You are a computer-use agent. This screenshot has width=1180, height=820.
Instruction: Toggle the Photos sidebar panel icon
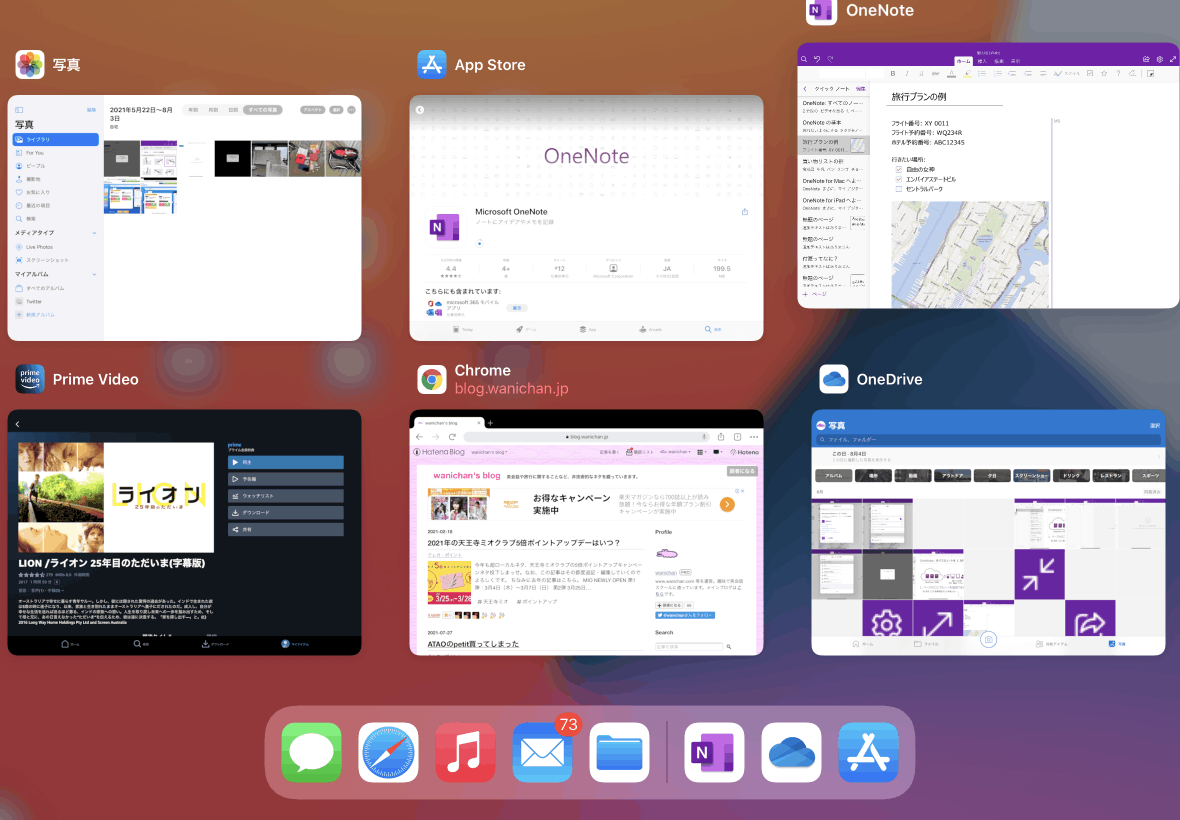20,110
